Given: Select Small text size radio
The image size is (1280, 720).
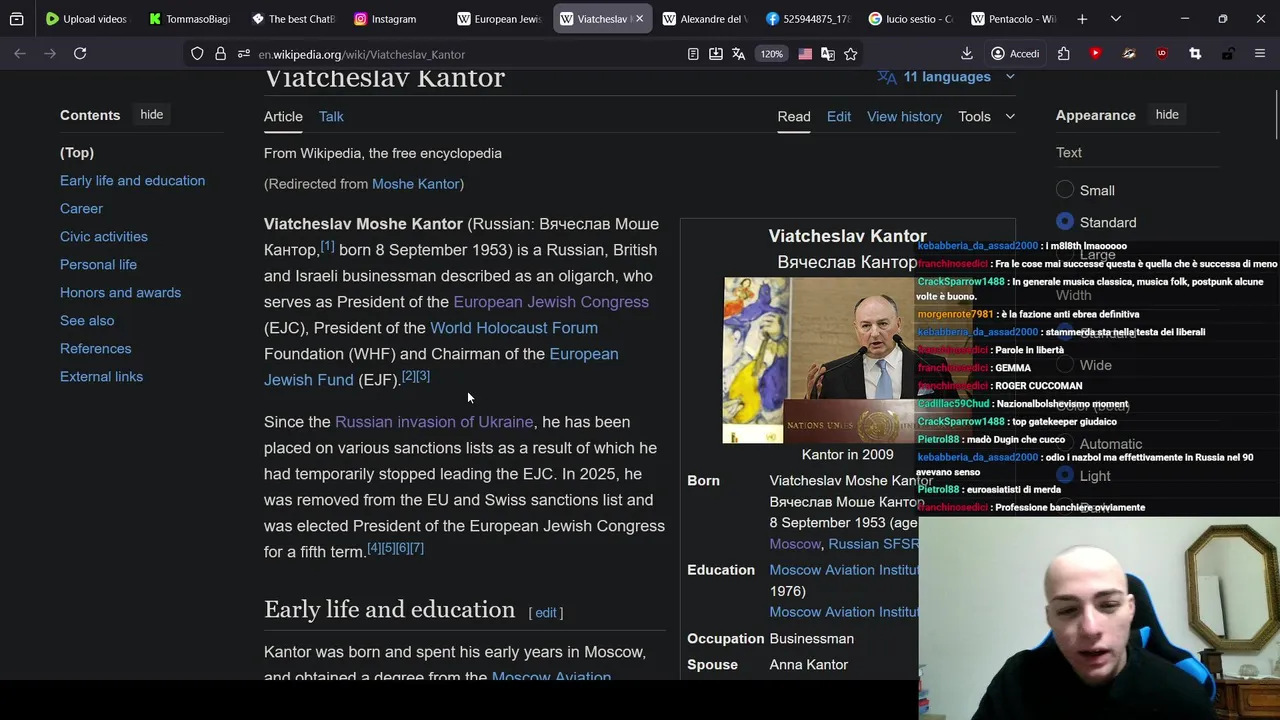Looking at the screenshot, I should [x=1065, y=190].
